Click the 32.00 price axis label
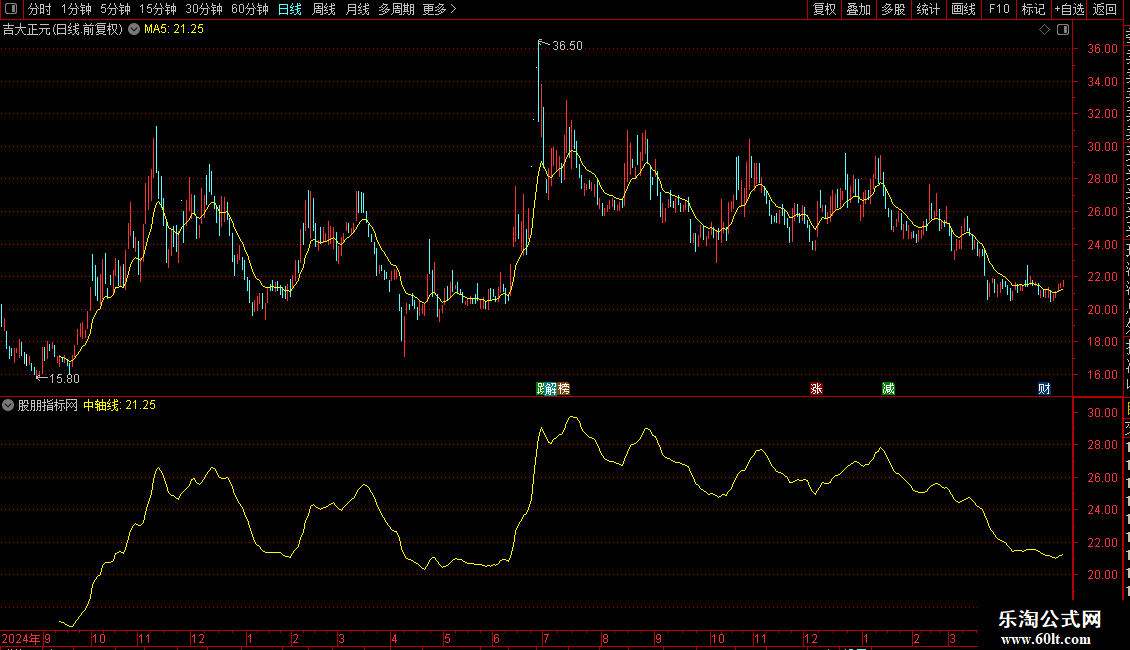The height and width of the screenshot is (650, 1130). 1103,114
